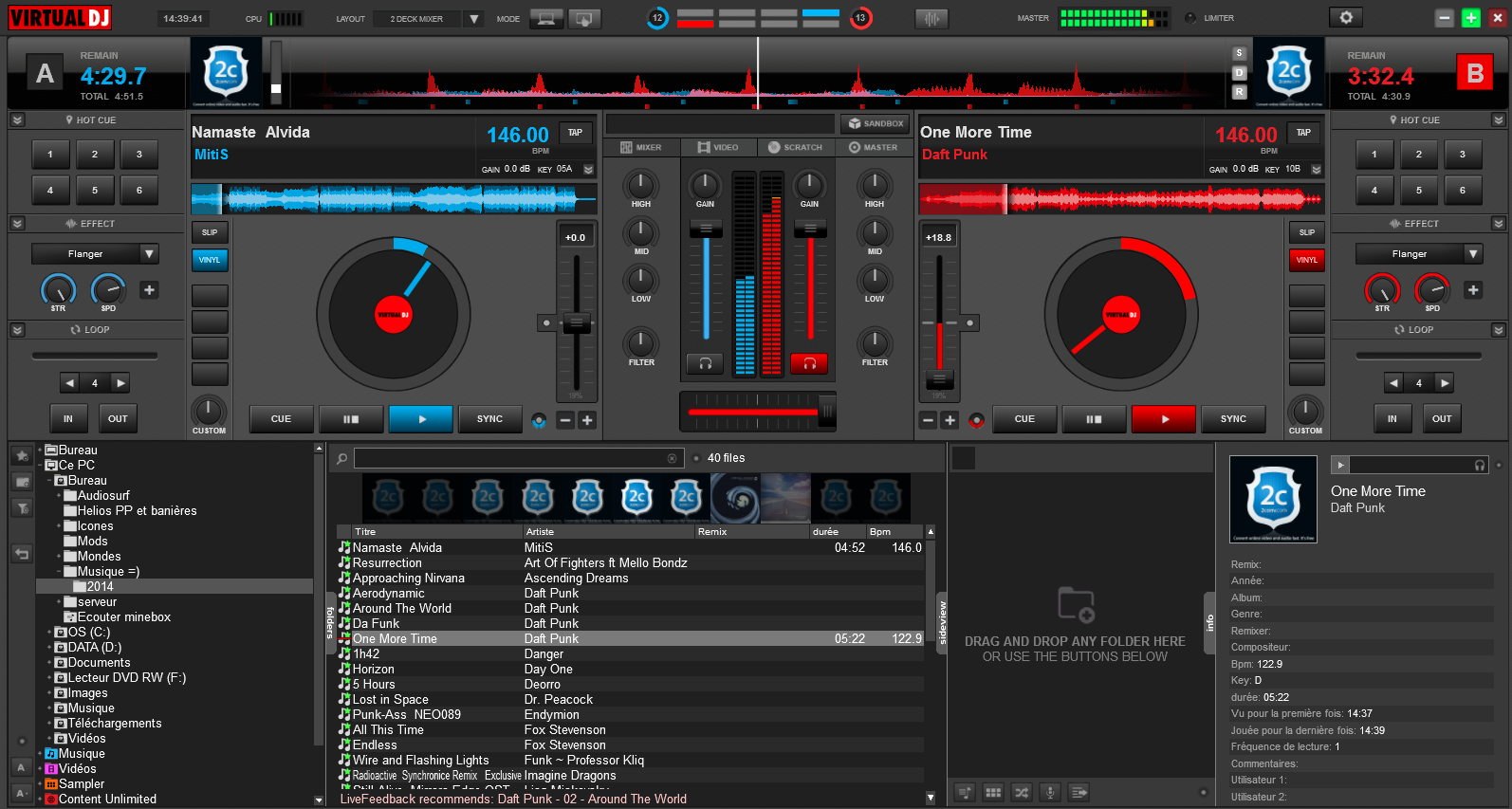
Task: Clear the browser search field
Action: (672, 458)
